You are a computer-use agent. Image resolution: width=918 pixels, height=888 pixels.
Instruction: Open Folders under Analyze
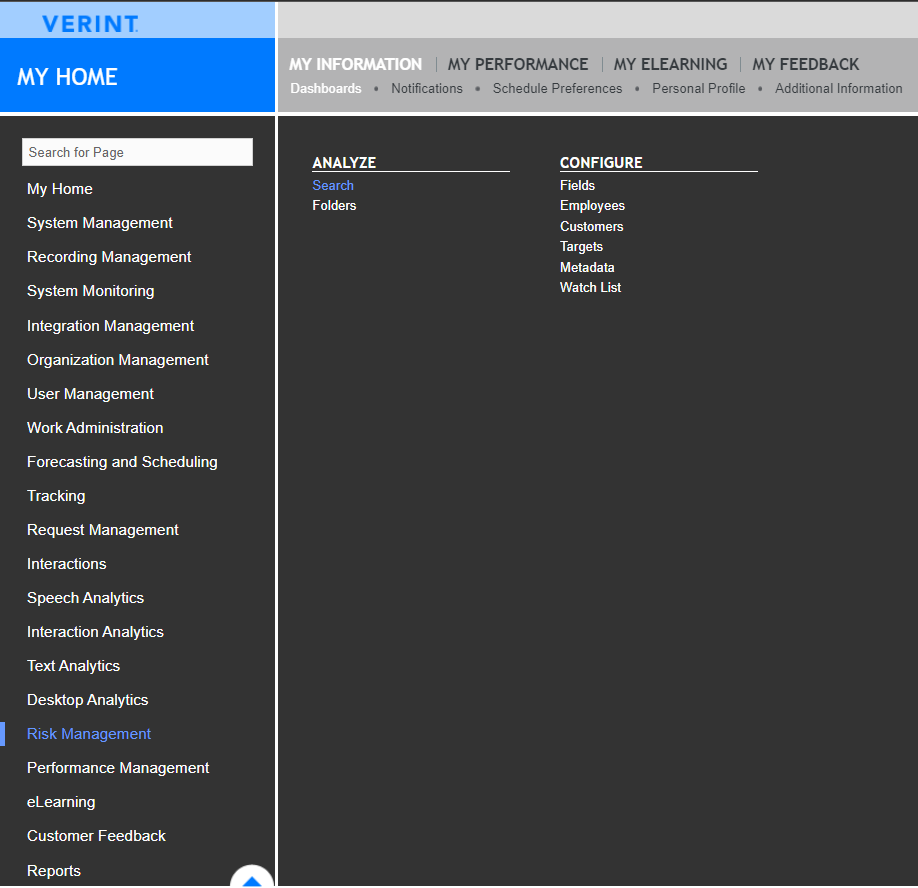334,205
